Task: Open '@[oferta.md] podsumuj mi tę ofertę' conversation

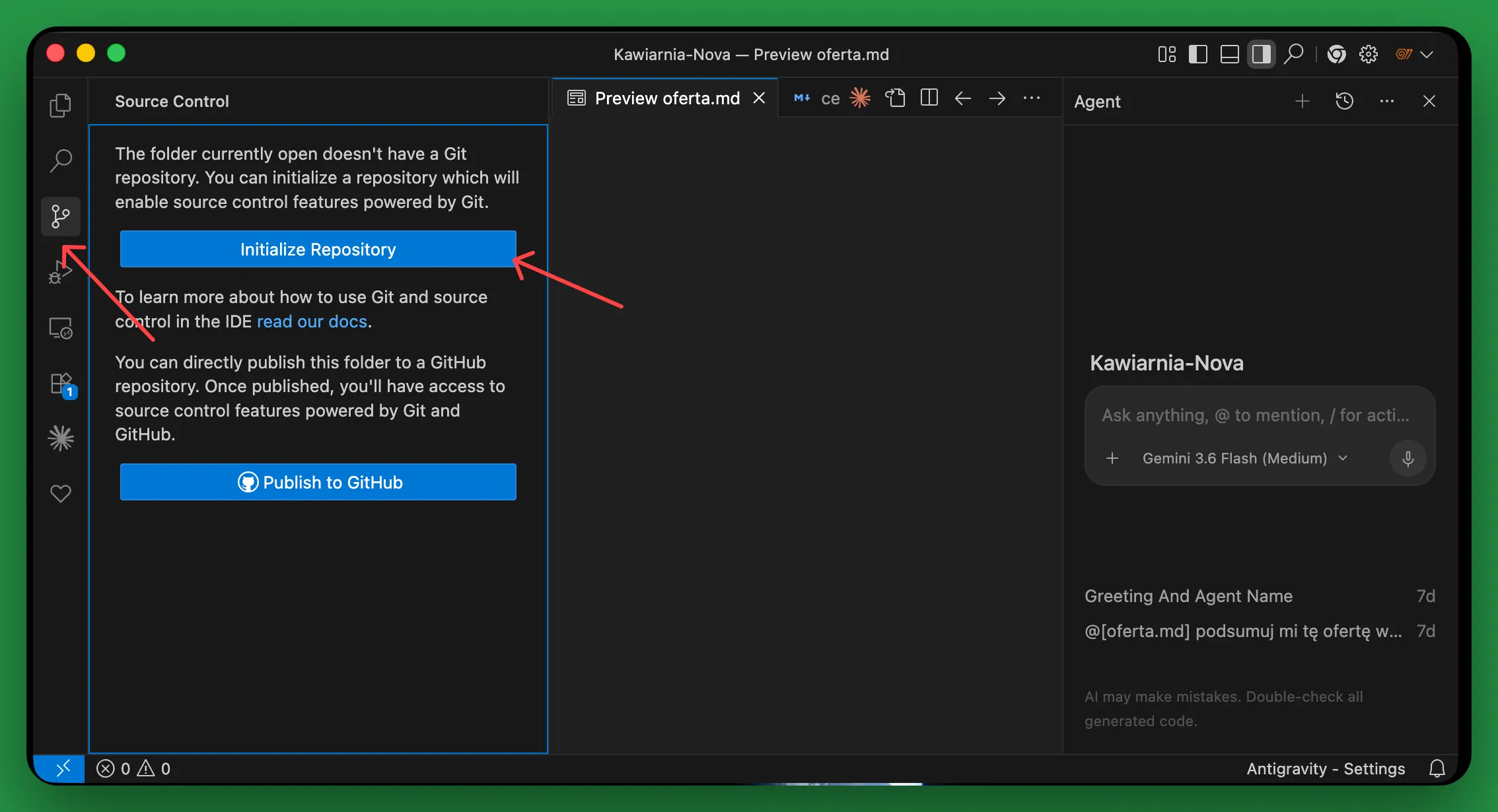Action: point(1260,631)
